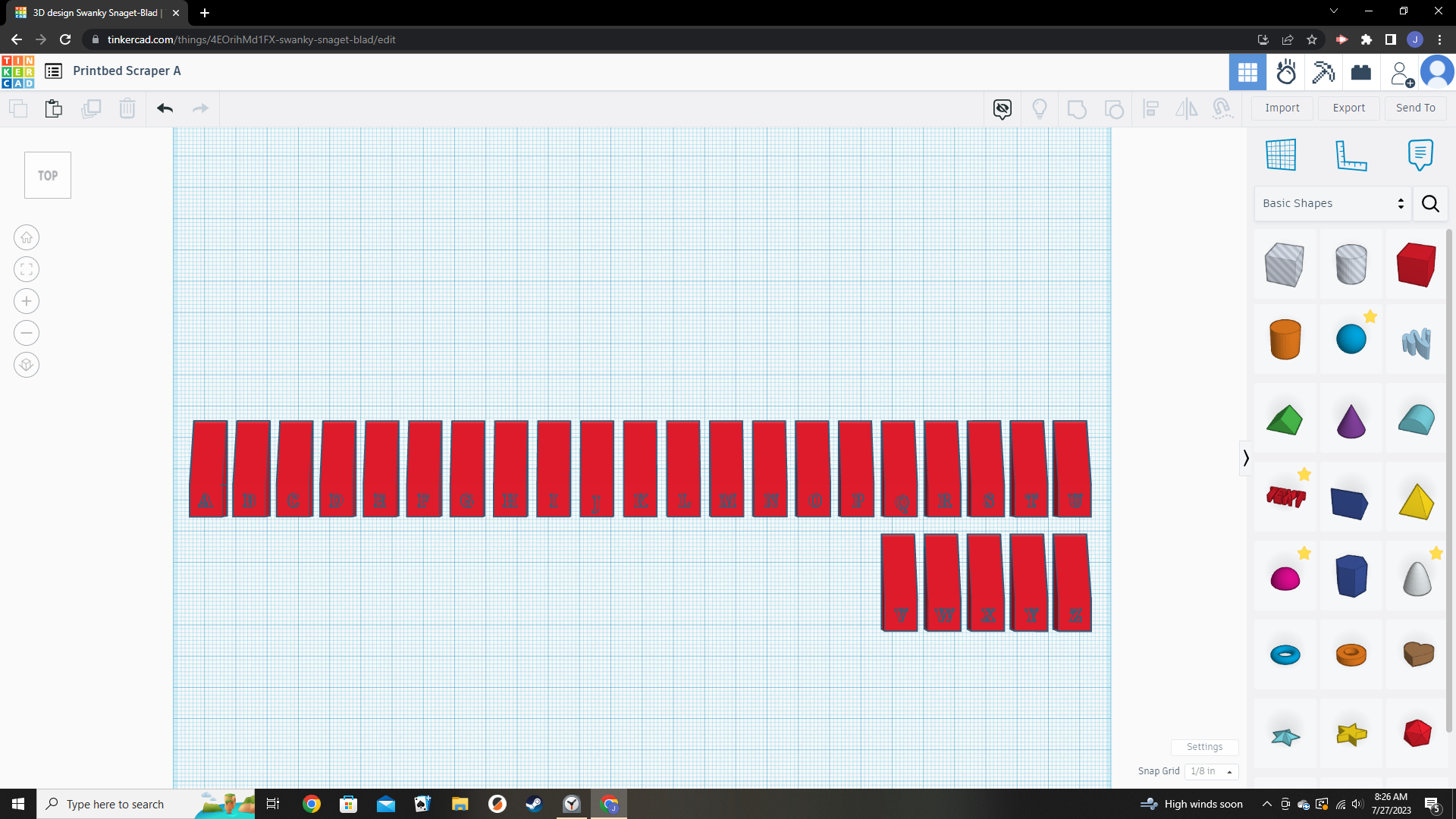Open grid Settings button
Screen dimensions: 1456x819
pyautogui.click(x=1204, y=747)
